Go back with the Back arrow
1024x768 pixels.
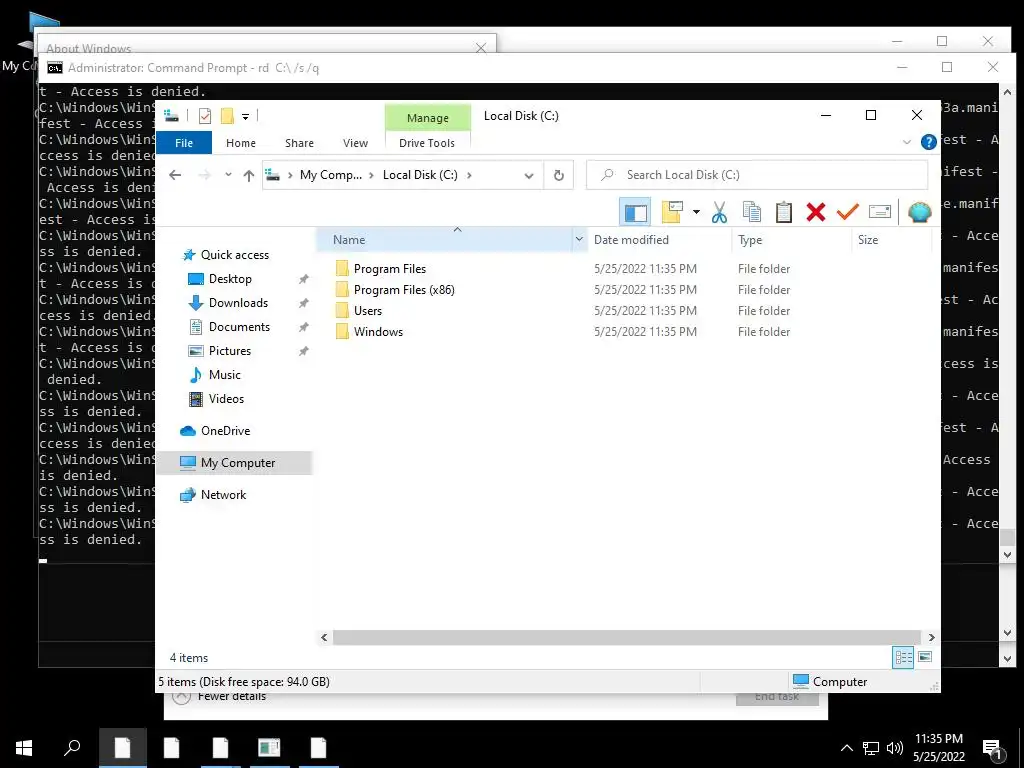click(x=175, y=175)
